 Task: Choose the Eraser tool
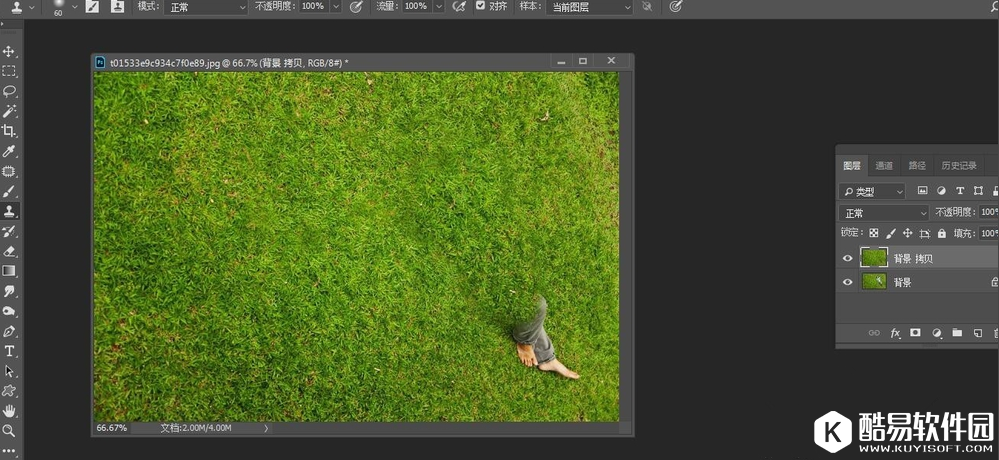(9, 251)
